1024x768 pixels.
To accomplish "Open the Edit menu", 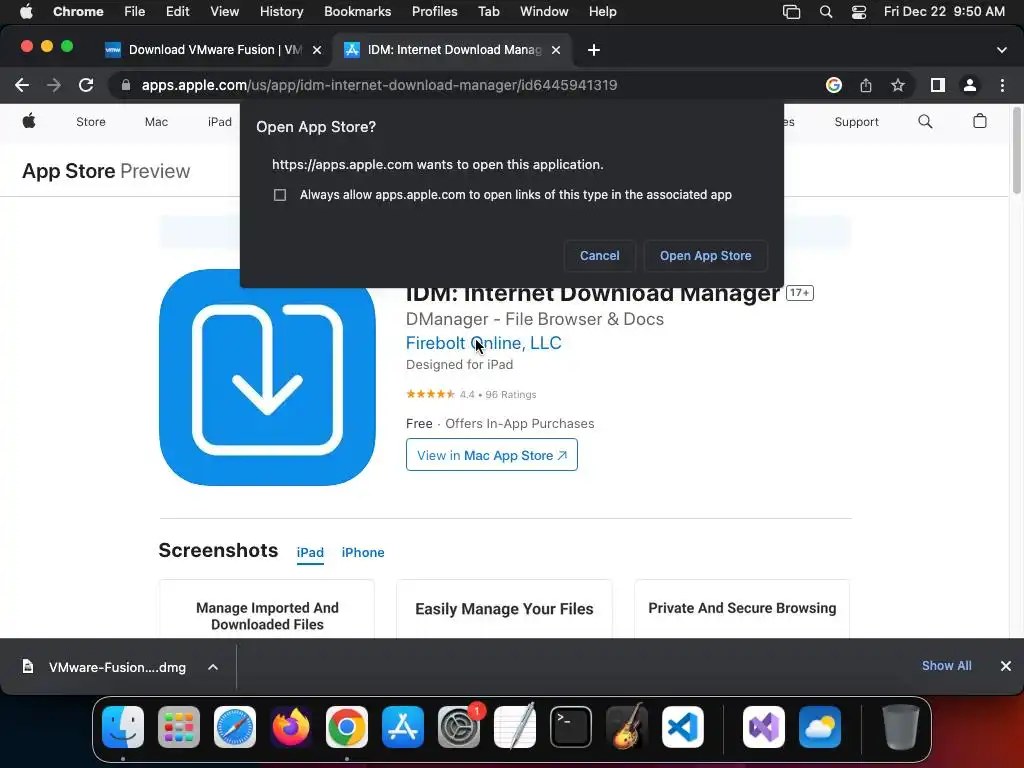I will (177, 12).
